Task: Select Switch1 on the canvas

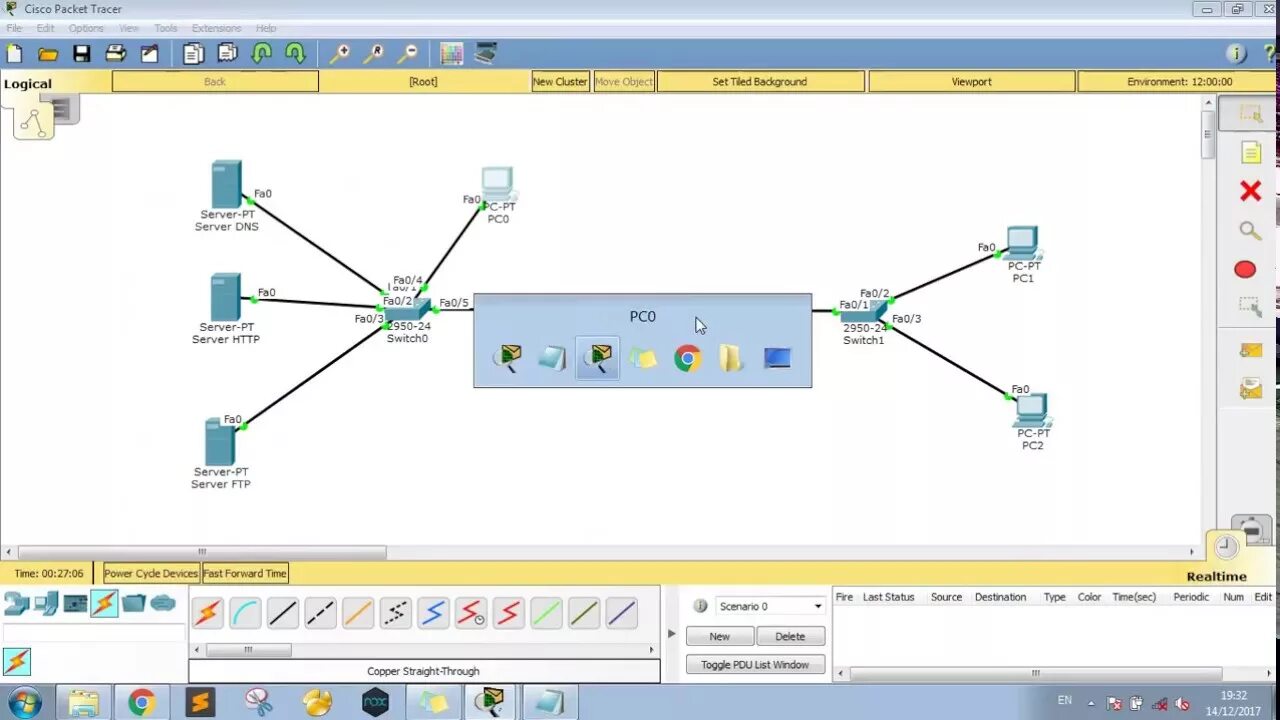Action: [864, 313]
